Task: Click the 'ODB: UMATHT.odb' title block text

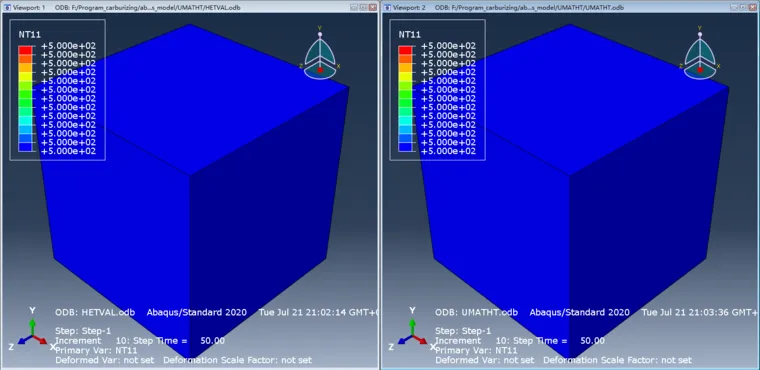Action: point(476,312)
